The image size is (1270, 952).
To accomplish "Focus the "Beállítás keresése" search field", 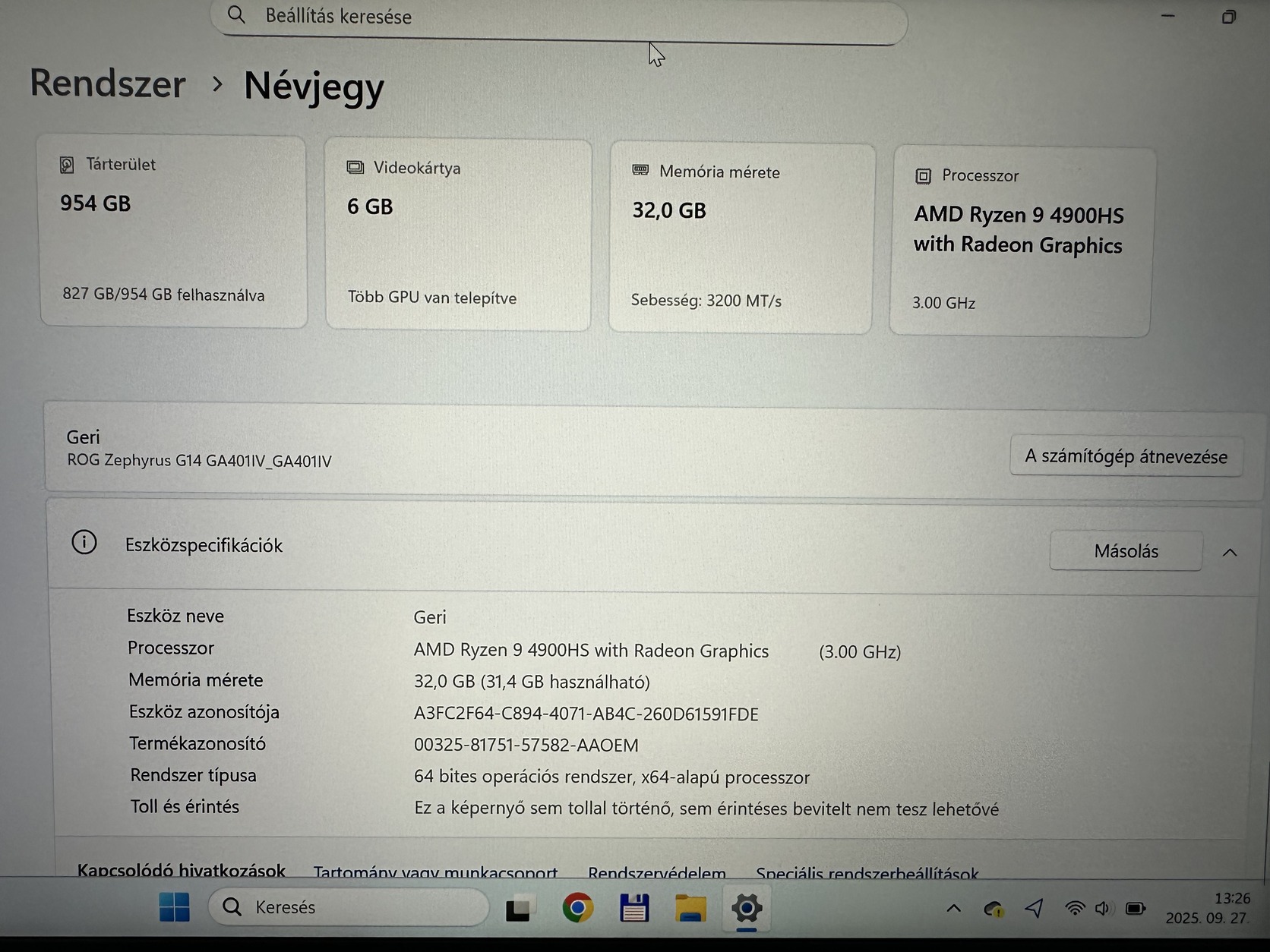I will (x=559, y=19).
